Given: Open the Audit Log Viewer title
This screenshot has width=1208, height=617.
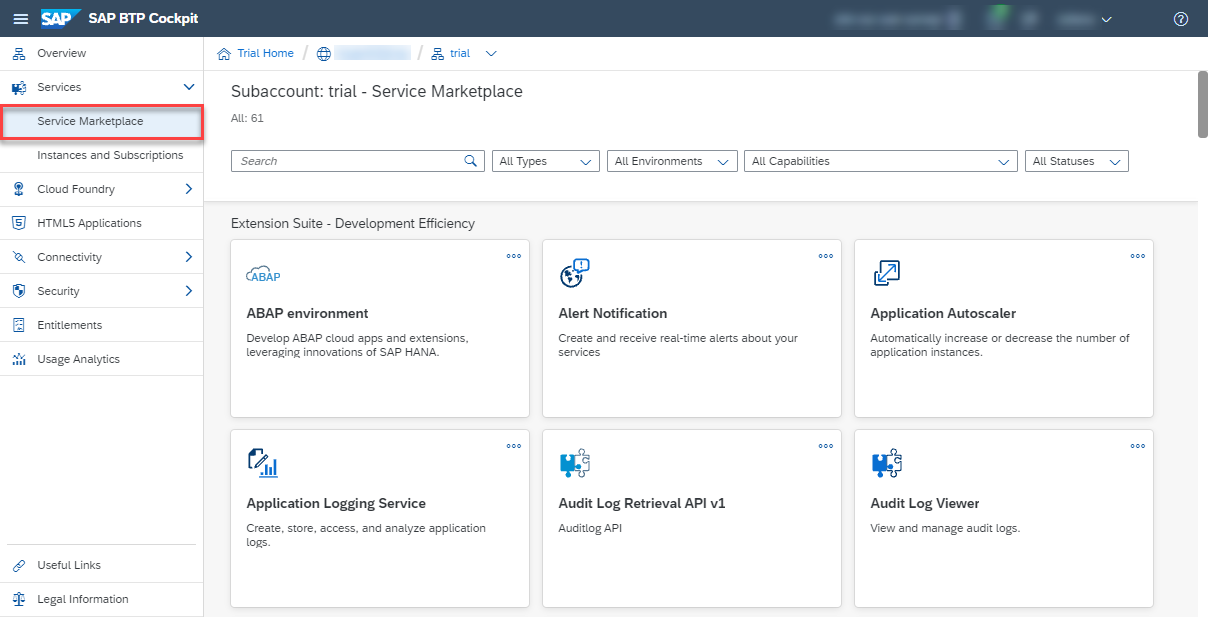Looking at the screenshot, I should [x=925, y=503].
